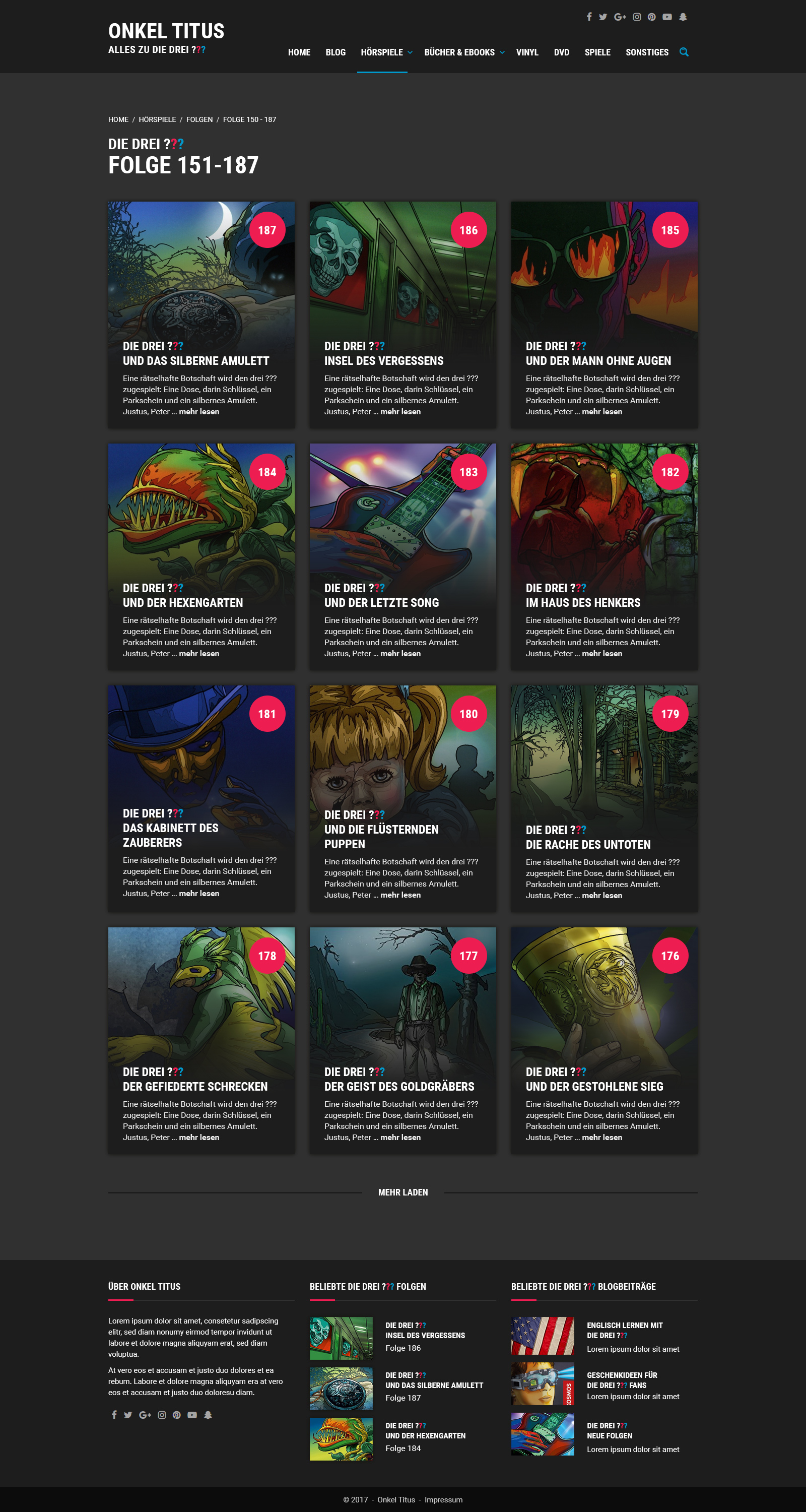Open the Snapchat icon in header
This screenshot has width=806, height=1512.
point(683,17)
